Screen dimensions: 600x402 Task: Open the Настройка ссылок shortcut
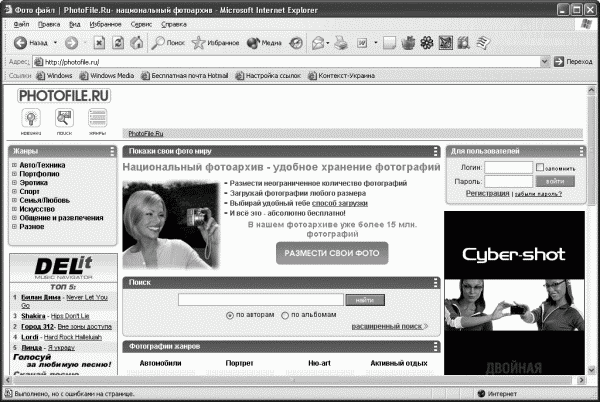pyautogui.click(x=268, y=76)
